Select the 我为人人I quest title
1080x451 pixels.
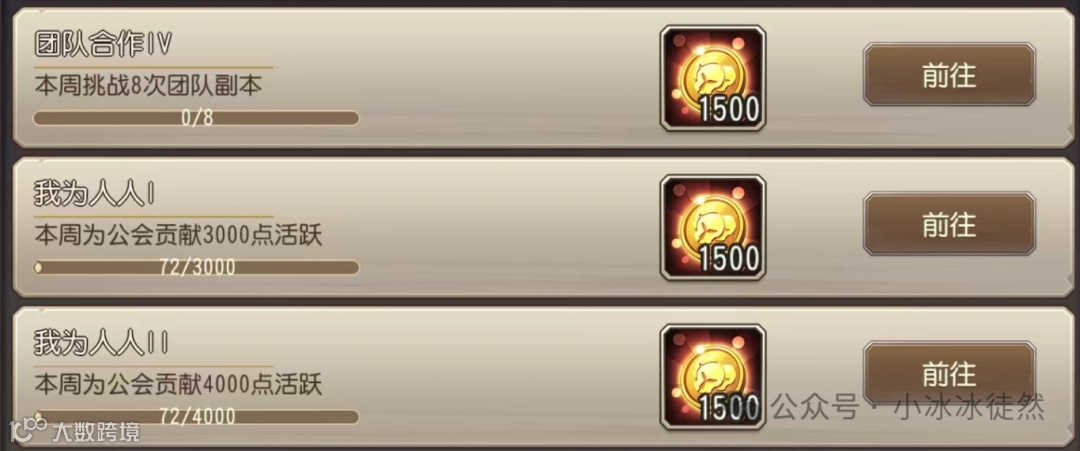[94, 196]
